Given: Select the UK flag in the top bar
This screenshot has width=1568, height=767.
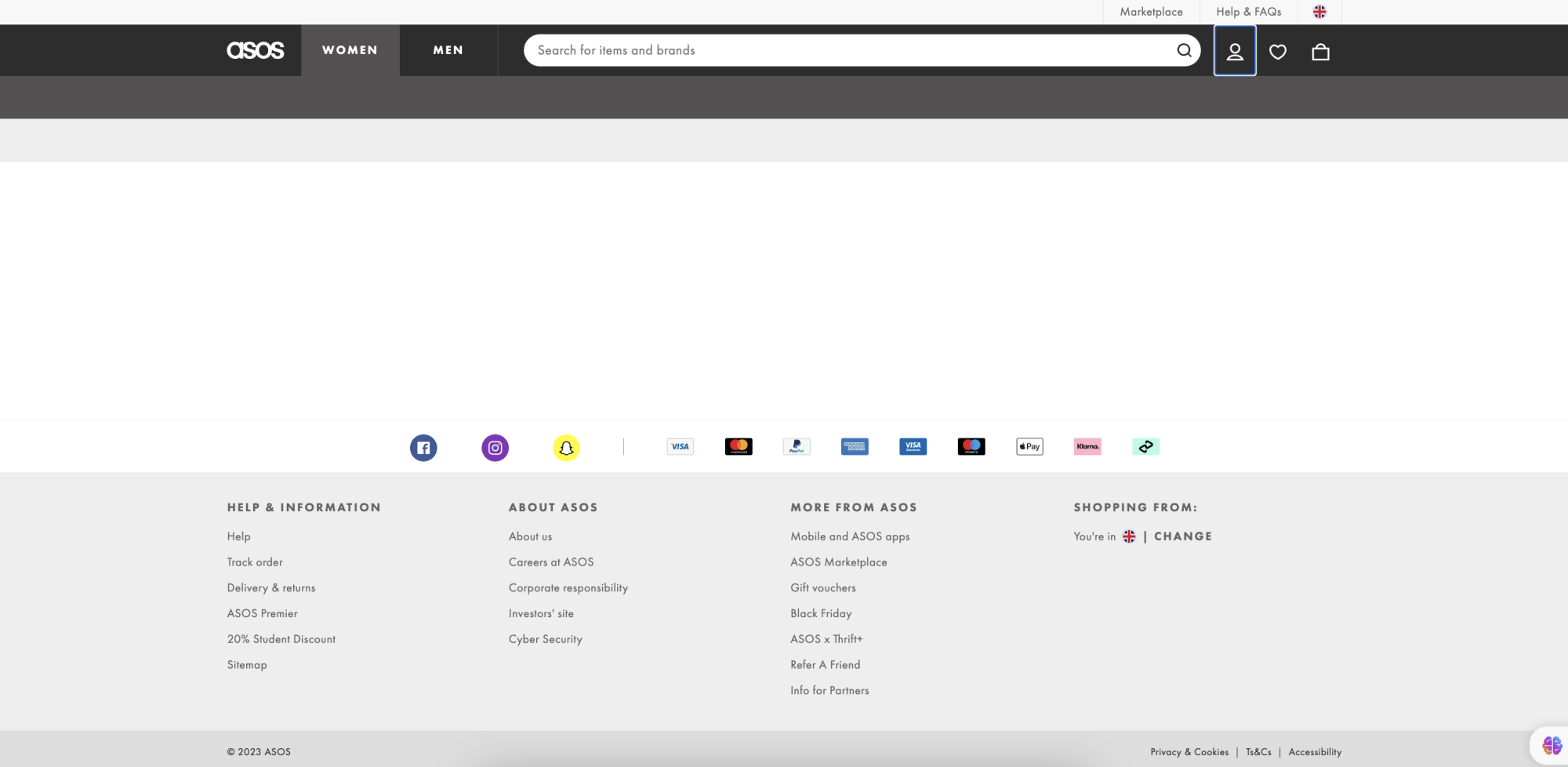Looking at the screenshot, I should click(x=1319, y=12).
